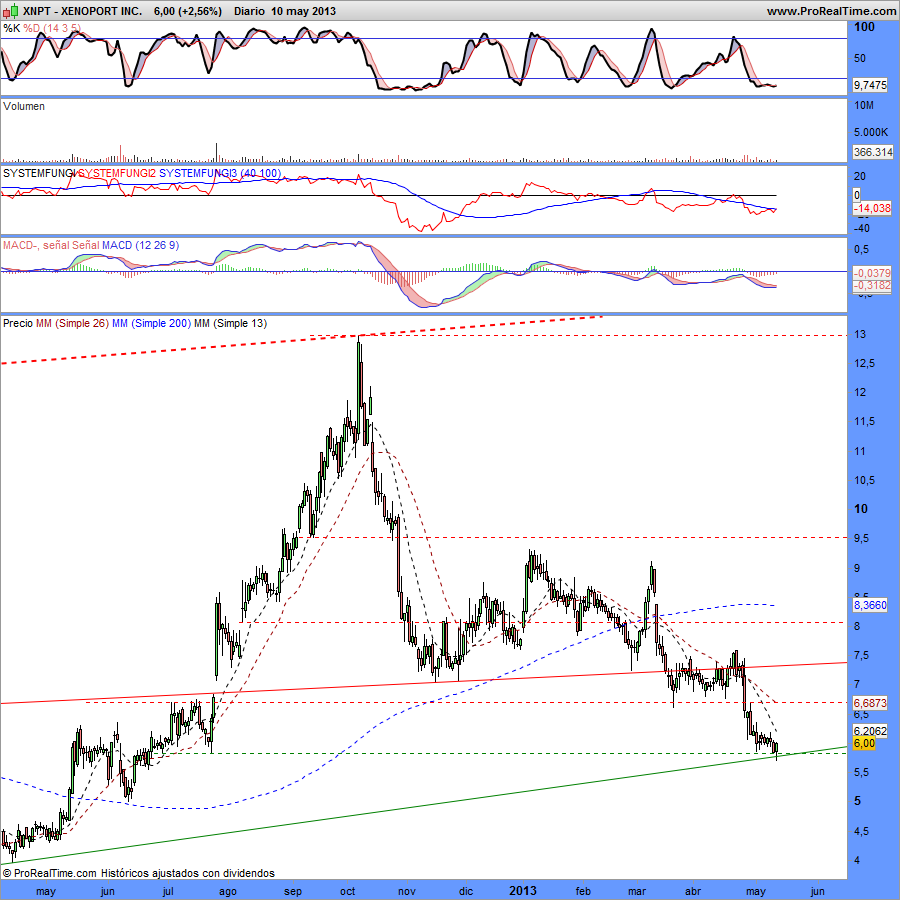Select the 'Diario' timeframe label

[249, 11]
